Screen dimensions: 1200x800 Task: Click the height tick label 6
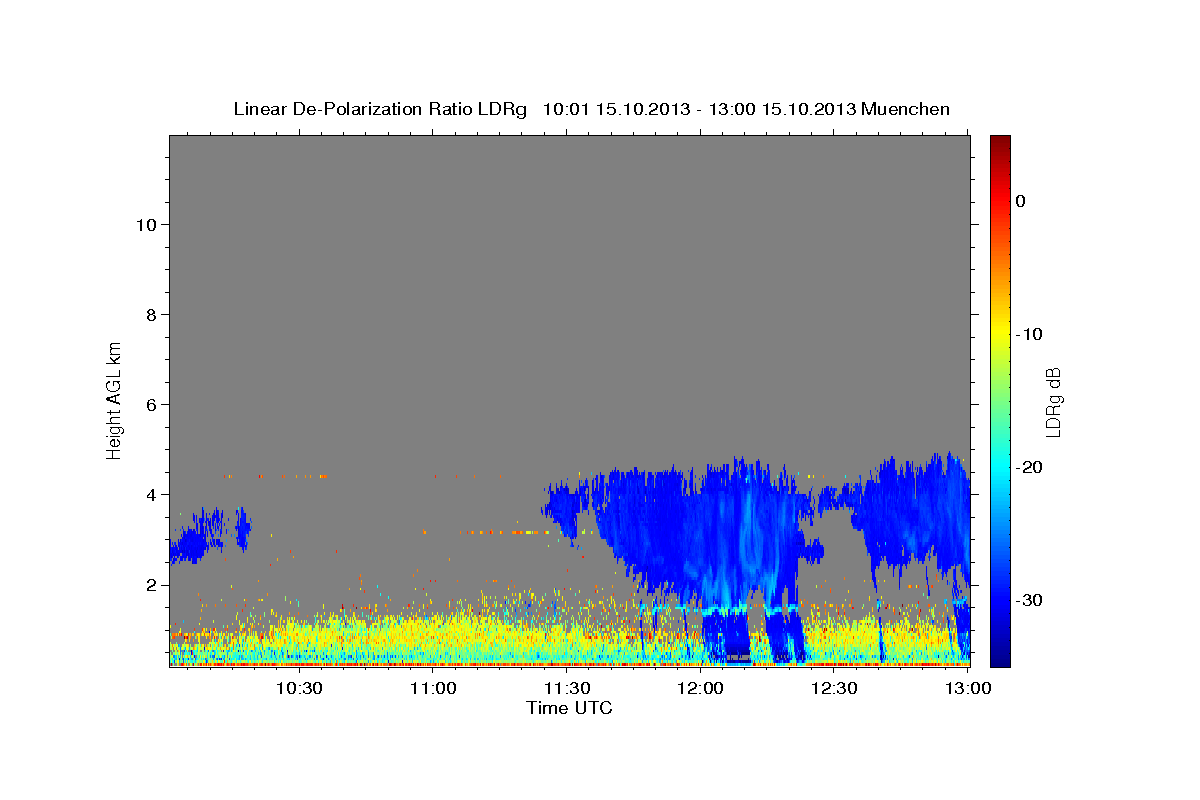(x=150, y=405)
